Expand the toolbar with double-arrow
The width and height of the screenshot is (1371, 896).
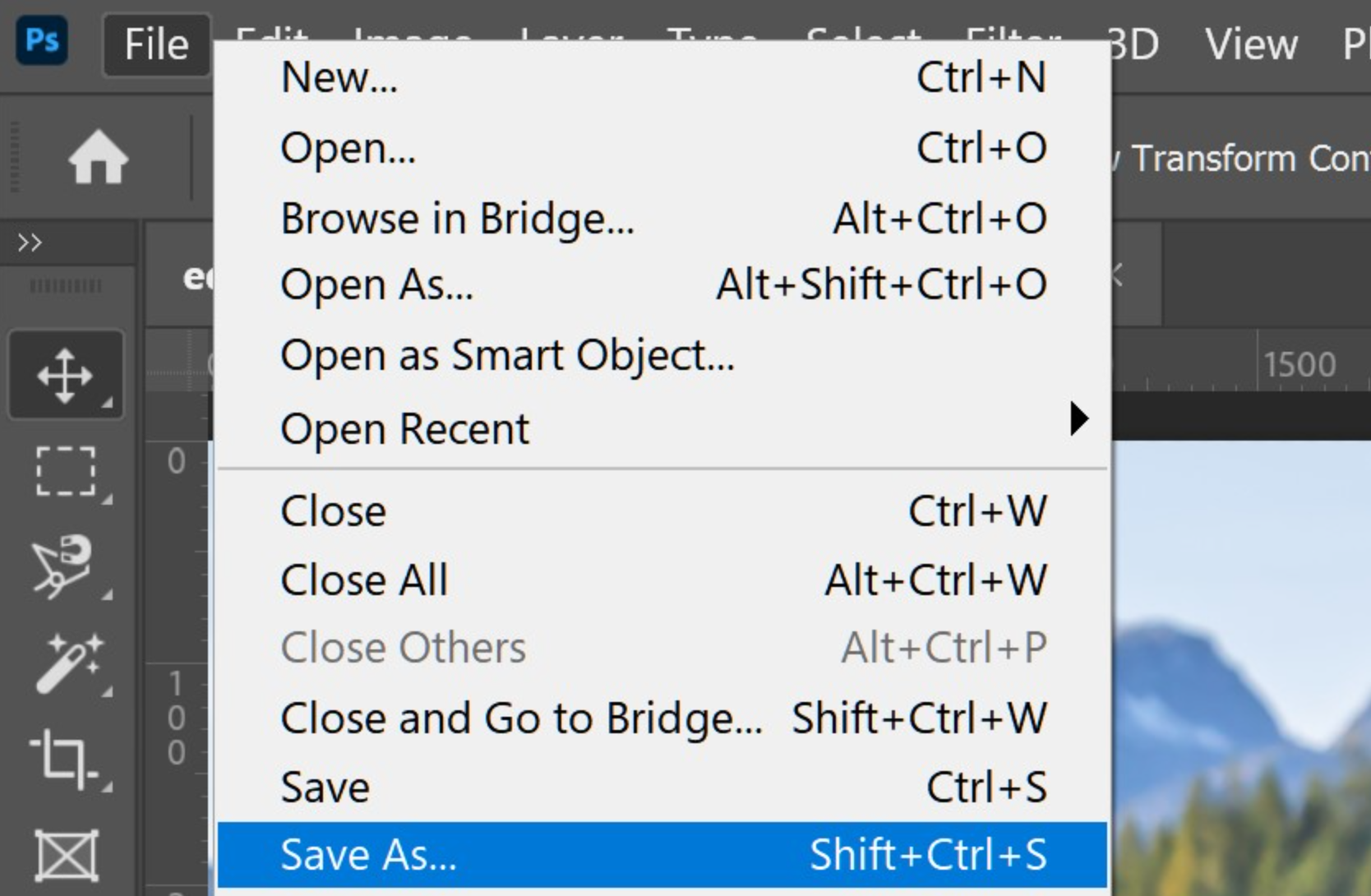tap(30, 242)
